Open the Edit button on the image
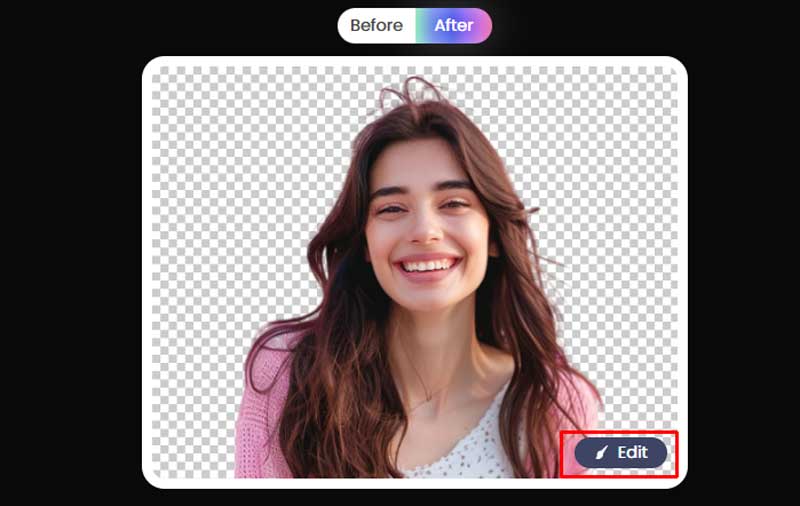800x506 pixels. tap(620, 452)
